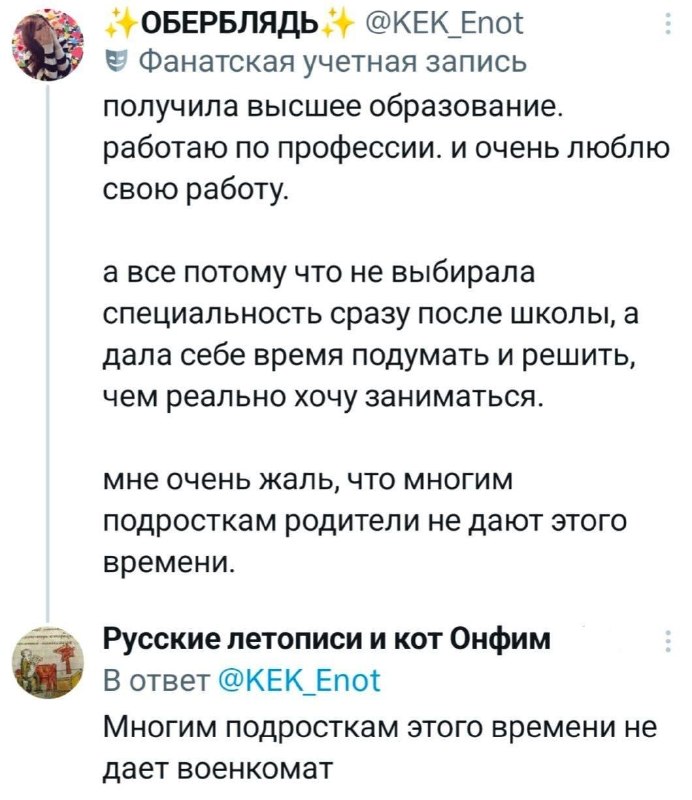The width and height of the screenshot is (692, 800).
Task: Click the fan account mask icon
Action: click(x=116, y=62)
